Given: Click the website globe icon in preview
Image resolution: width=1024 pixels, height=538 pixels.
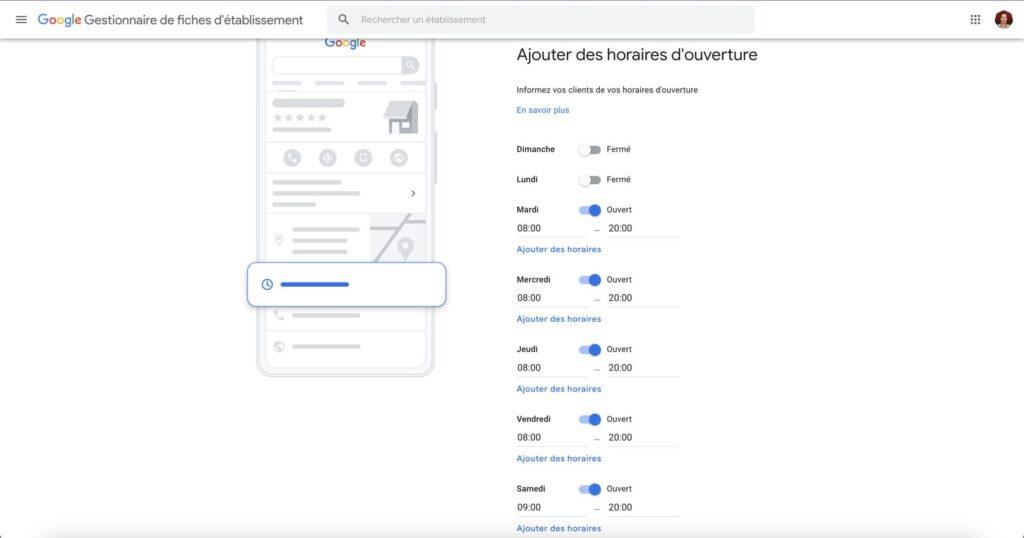Looking at the screenshot, I should click(x=398, y=158).
